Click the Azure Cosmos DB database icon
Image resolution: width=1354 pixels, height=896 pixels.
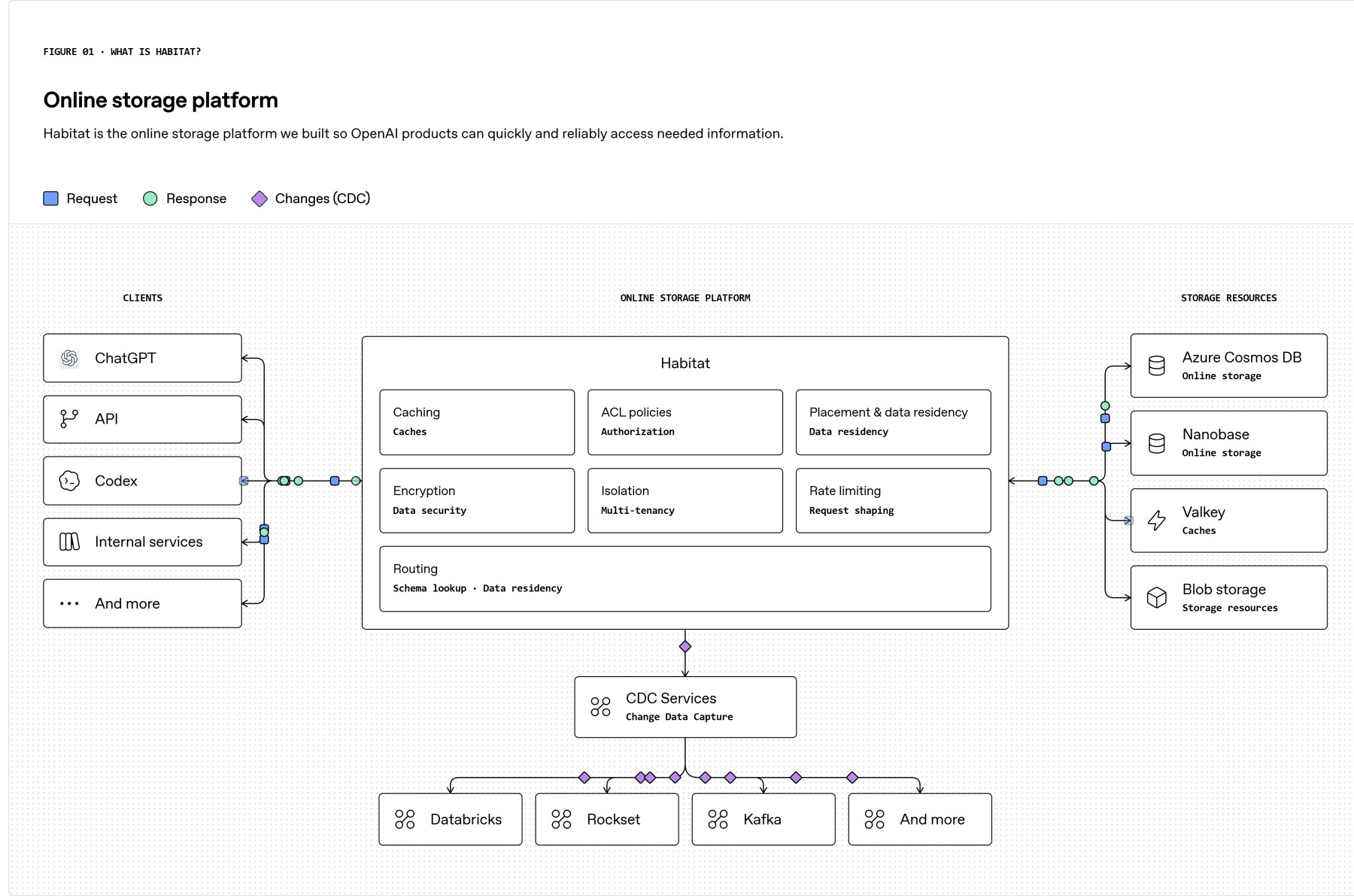click(1157, 366)
